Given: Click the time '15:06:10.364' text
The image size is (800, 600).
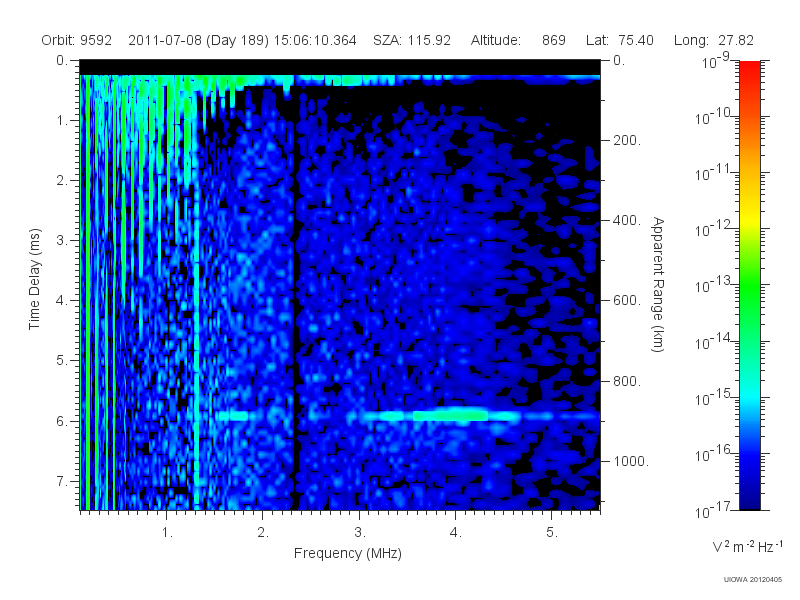Looking at the screenshot, I should click(315, 40).
